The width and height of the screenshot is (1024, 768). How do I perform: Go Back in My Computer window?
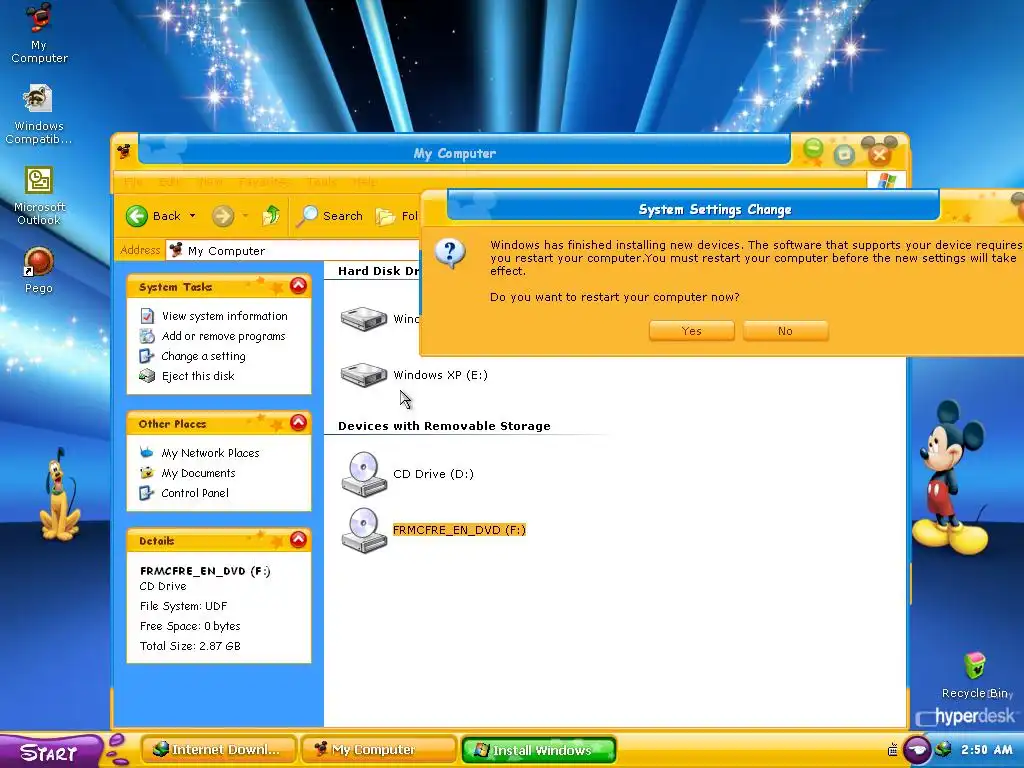pos(153,216)
